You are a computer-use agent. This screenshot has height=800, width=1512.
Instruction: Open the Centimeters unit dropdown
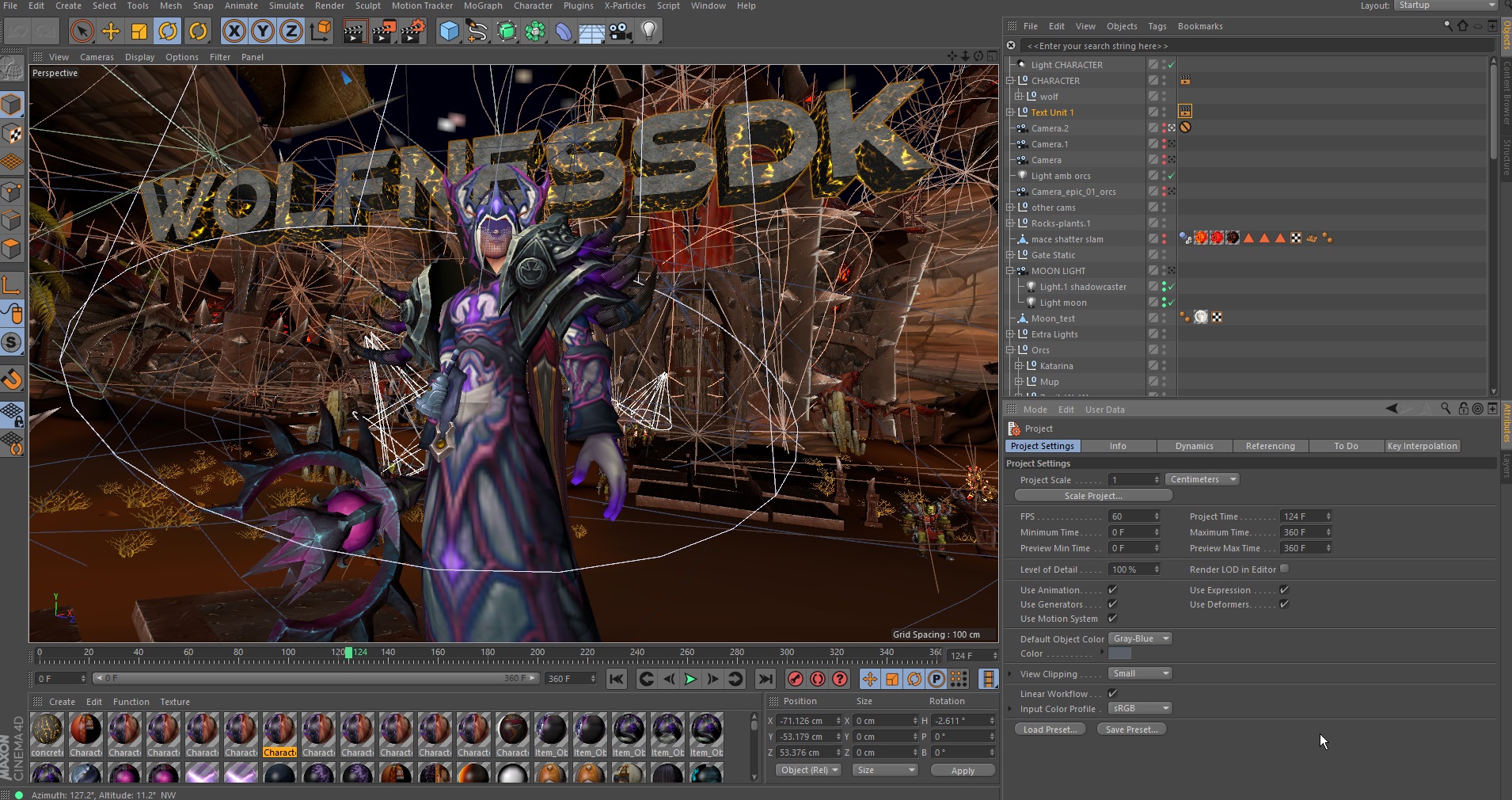pos(1202,479)
